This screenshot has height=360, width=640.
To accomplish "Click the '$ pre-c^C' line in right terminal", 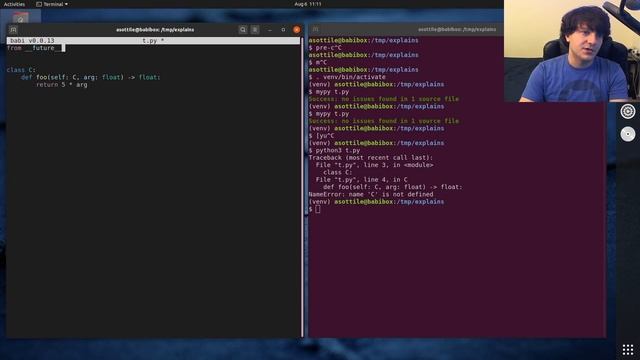I will pos(325,48).
